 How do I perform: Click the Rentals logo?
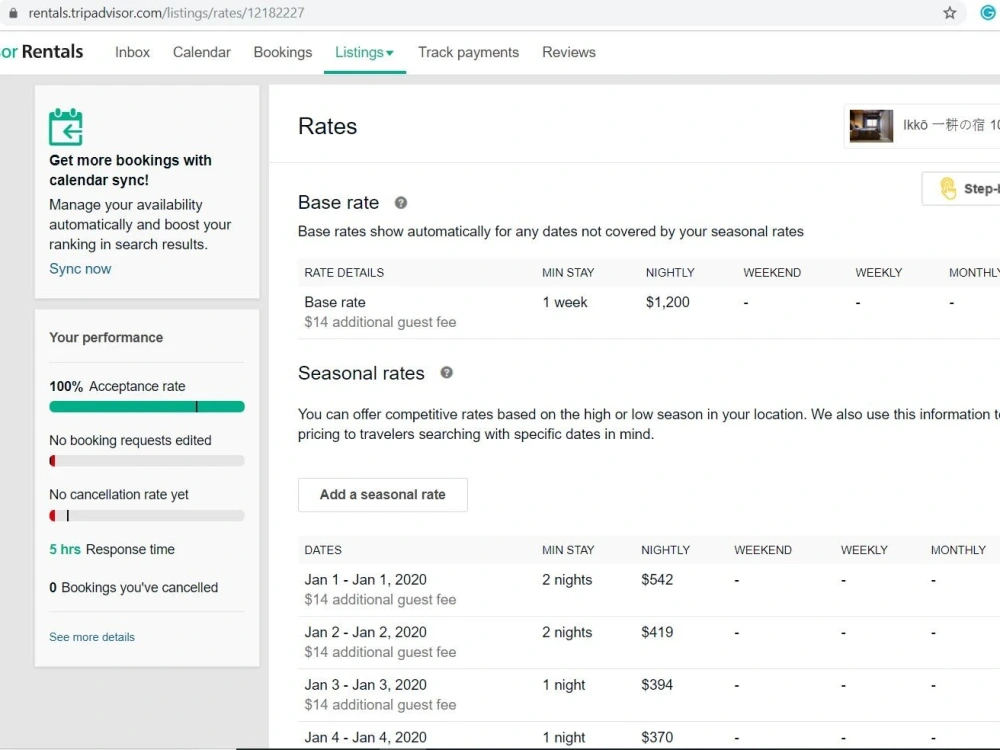42,52
